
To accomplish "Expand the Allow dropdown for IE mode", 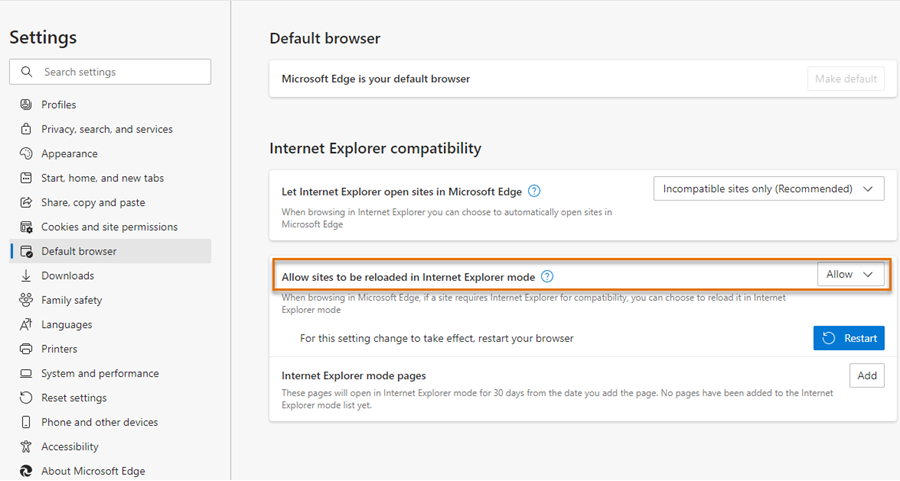I will tap(850, 275).
